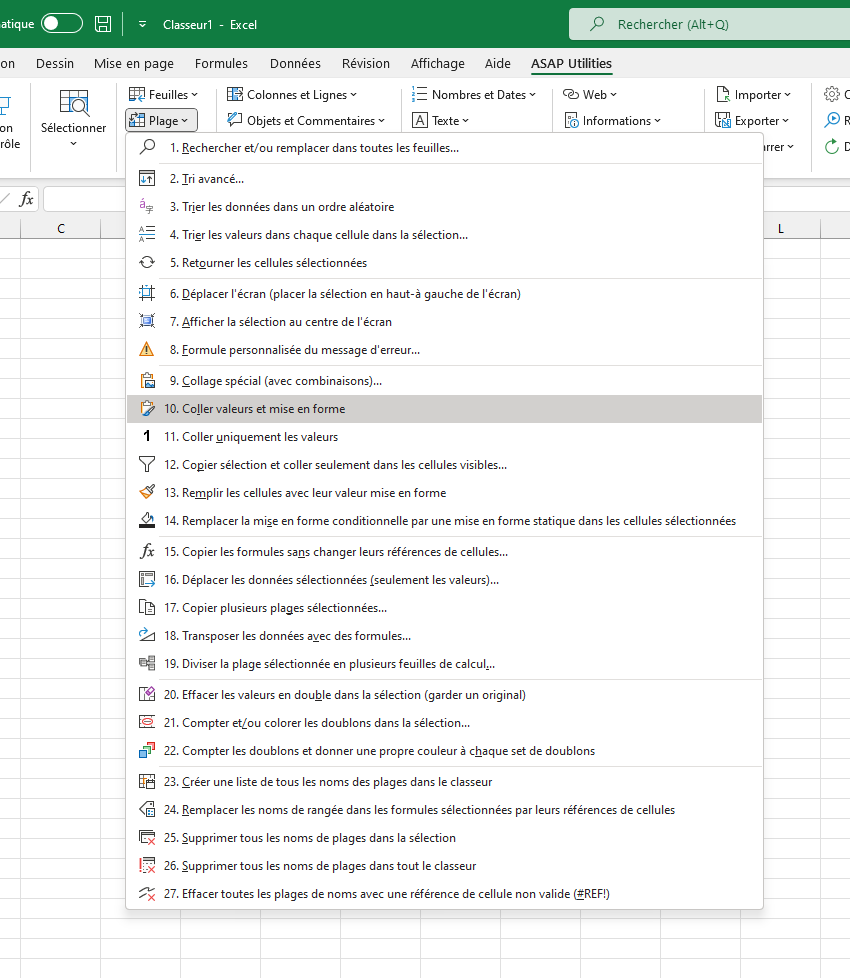
Task: Click the Déplacer l'écran crop icon
Action: (x=147, y=293)
